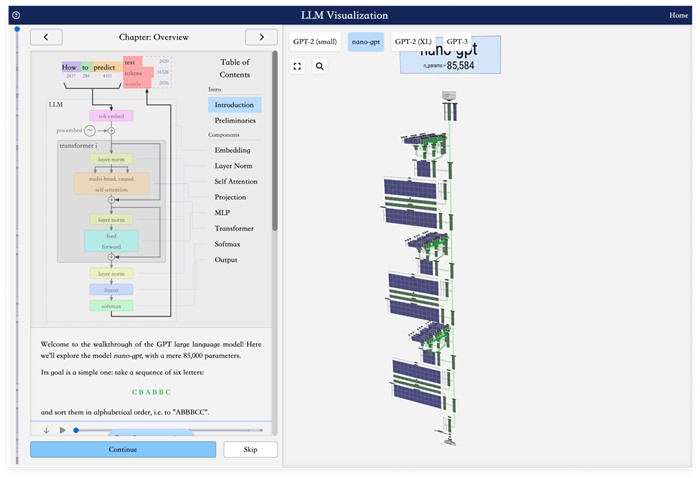Viewport: 700px width, 478px height.
Task: Go to the next chapter arrow
Action: (261, 37)
